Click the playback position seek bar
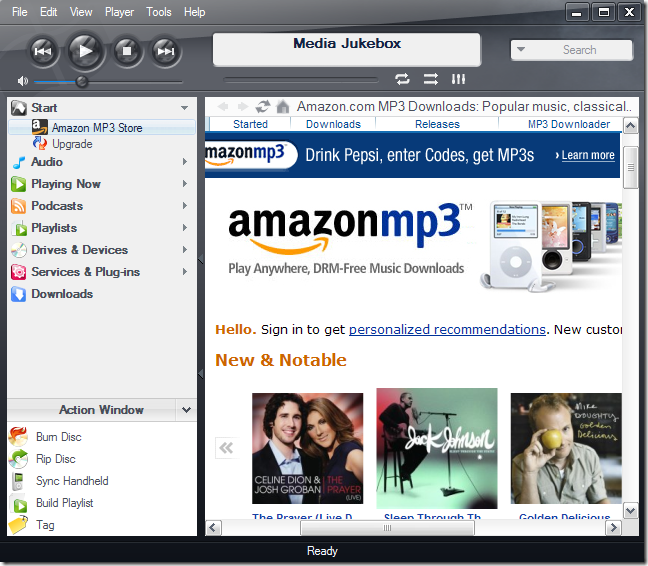This screenshot has width=648, height=566. point(301,80)
